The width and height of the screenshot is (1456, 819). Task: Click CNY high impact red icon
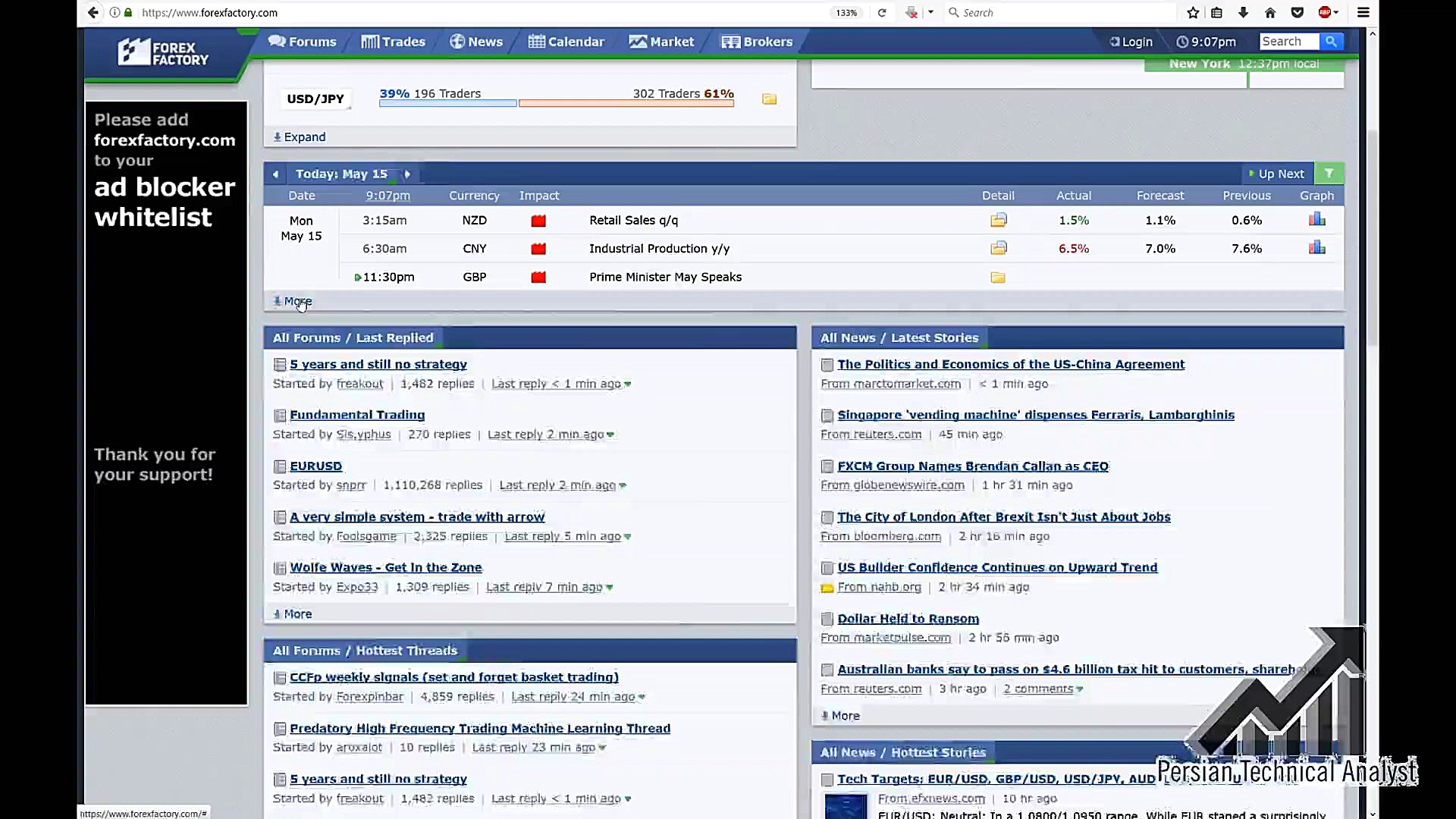pos(538,249)
